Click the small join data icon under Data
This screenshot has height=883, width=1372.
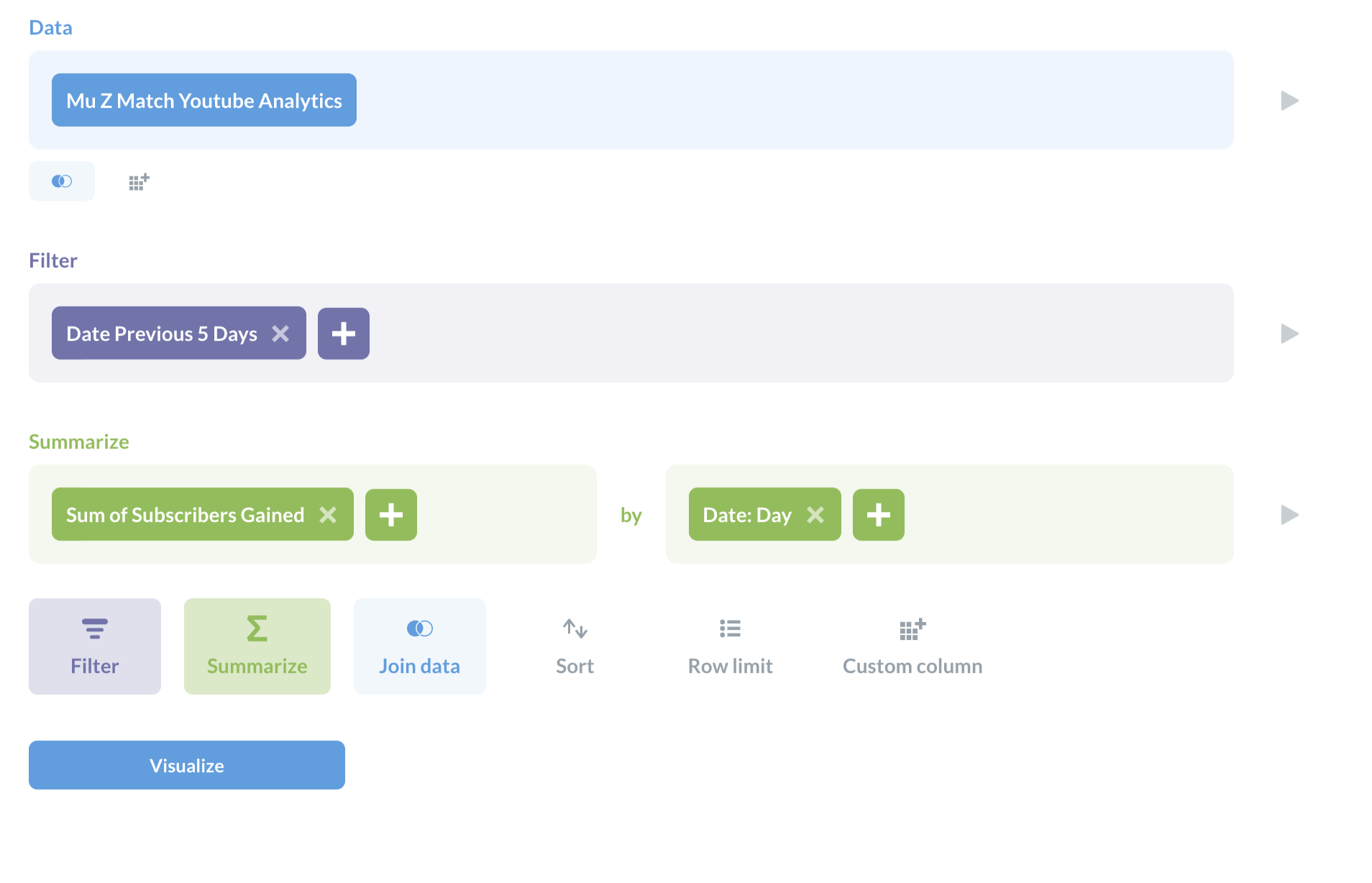click(62, 181)
